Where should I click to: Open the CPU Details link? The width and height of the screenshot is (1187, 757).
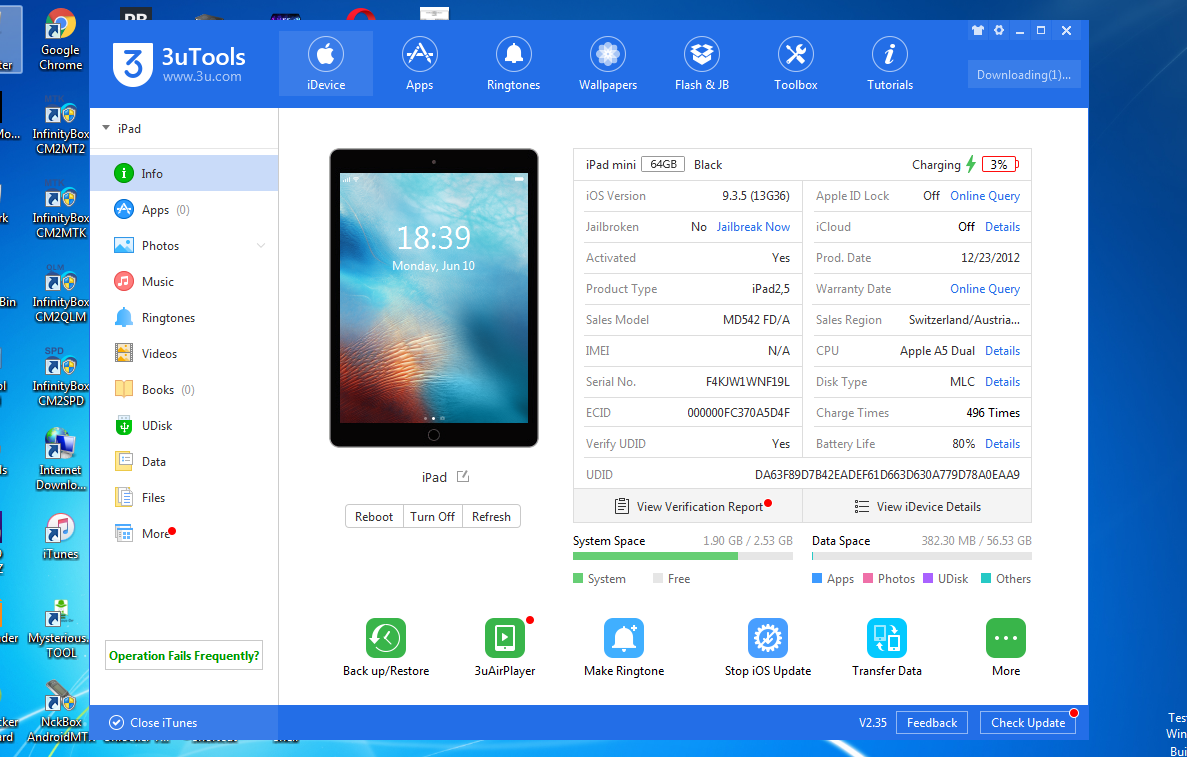1002,350
